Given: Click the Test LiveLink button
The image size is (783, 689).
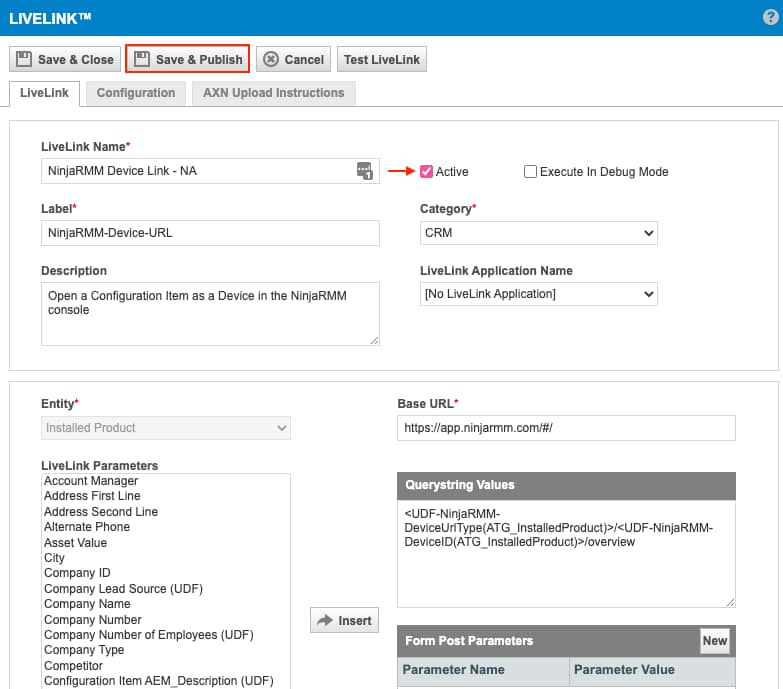Looking at the screenshot, I should 382,59.
